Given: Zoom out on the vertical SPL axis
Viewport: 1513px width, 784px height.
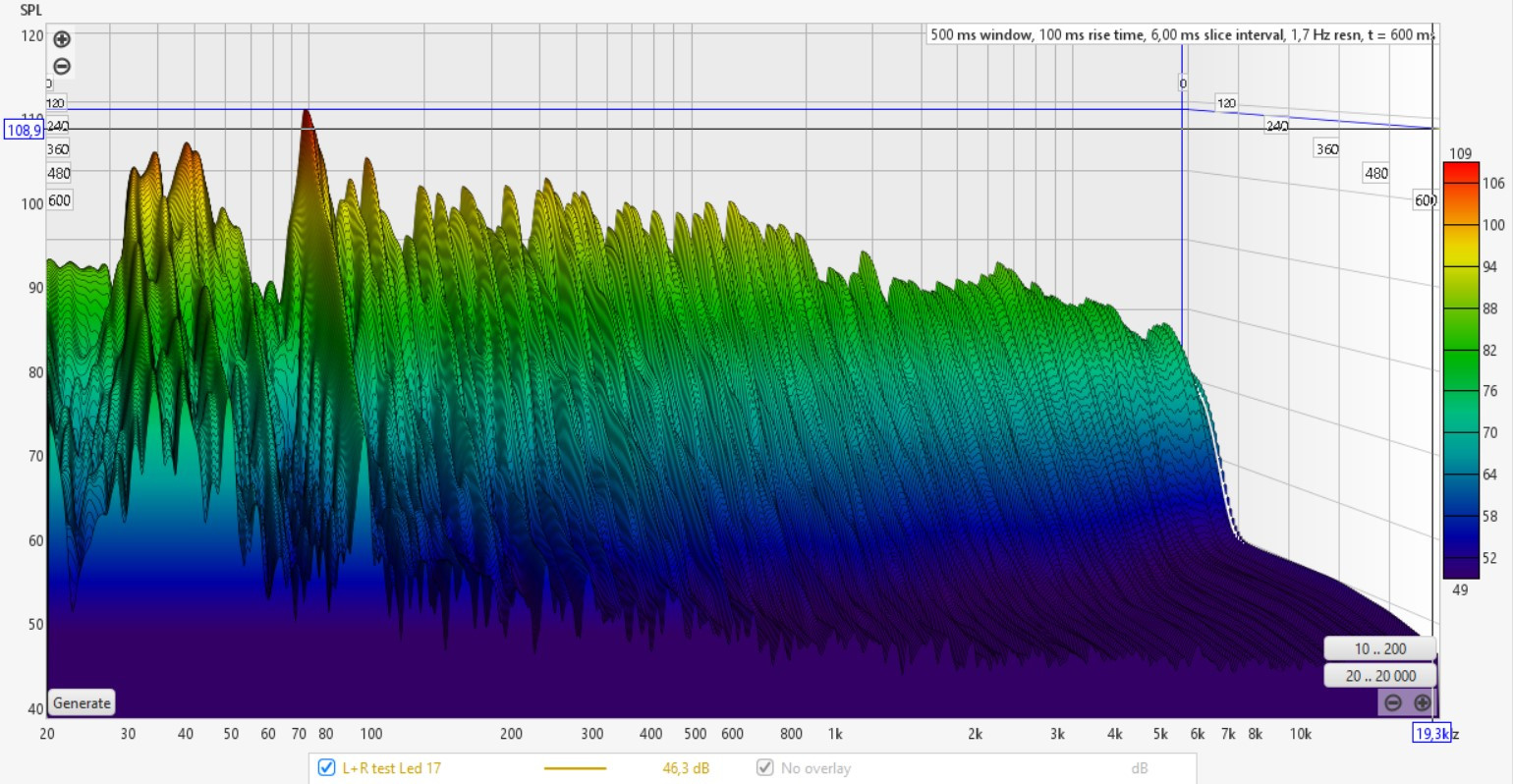Looking at the screenshot, I should pos(62,67).
